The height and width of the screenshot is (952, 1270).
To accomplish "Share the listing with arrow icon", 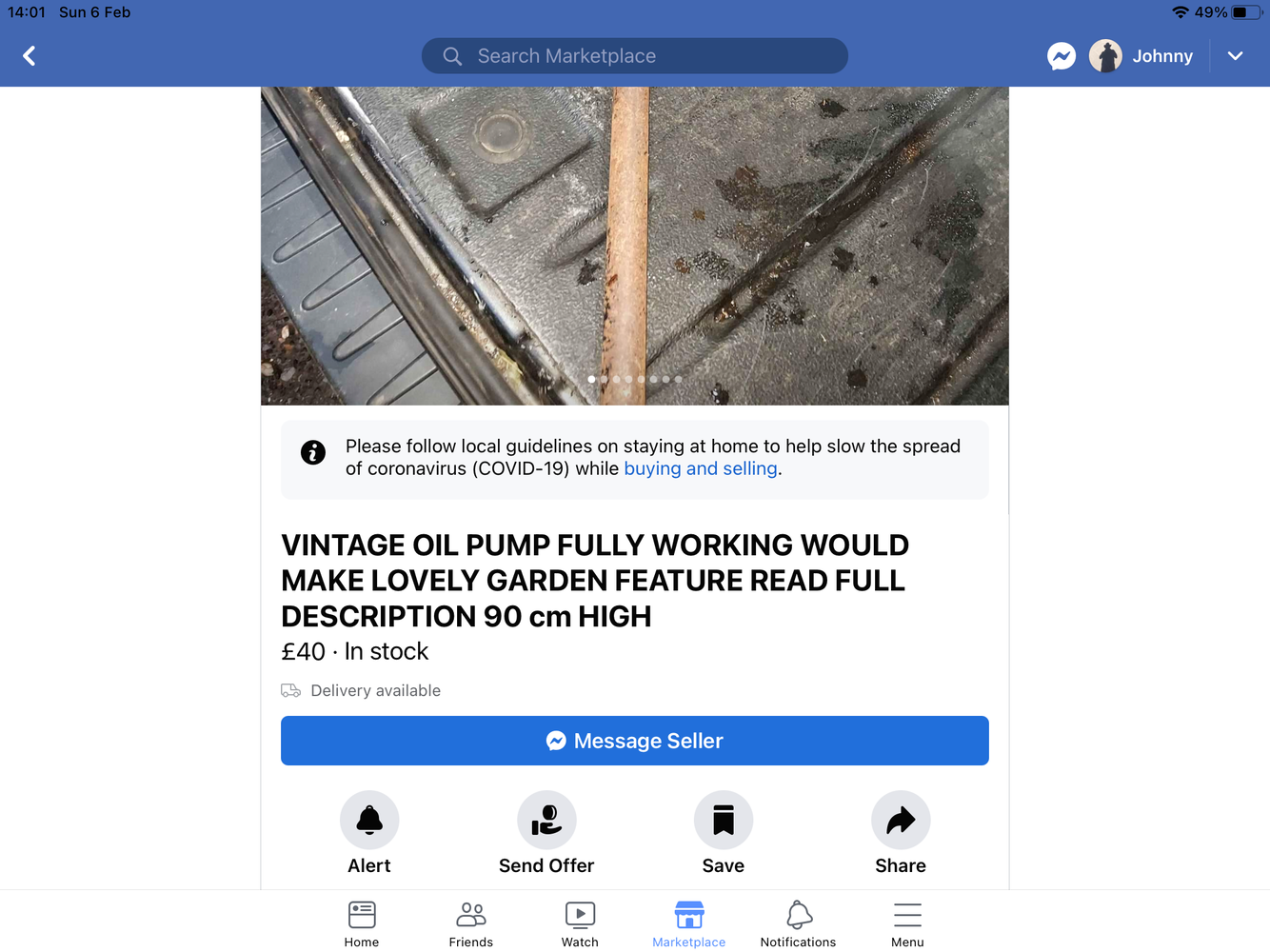I will pyautogui.click(x=901, y=820).
